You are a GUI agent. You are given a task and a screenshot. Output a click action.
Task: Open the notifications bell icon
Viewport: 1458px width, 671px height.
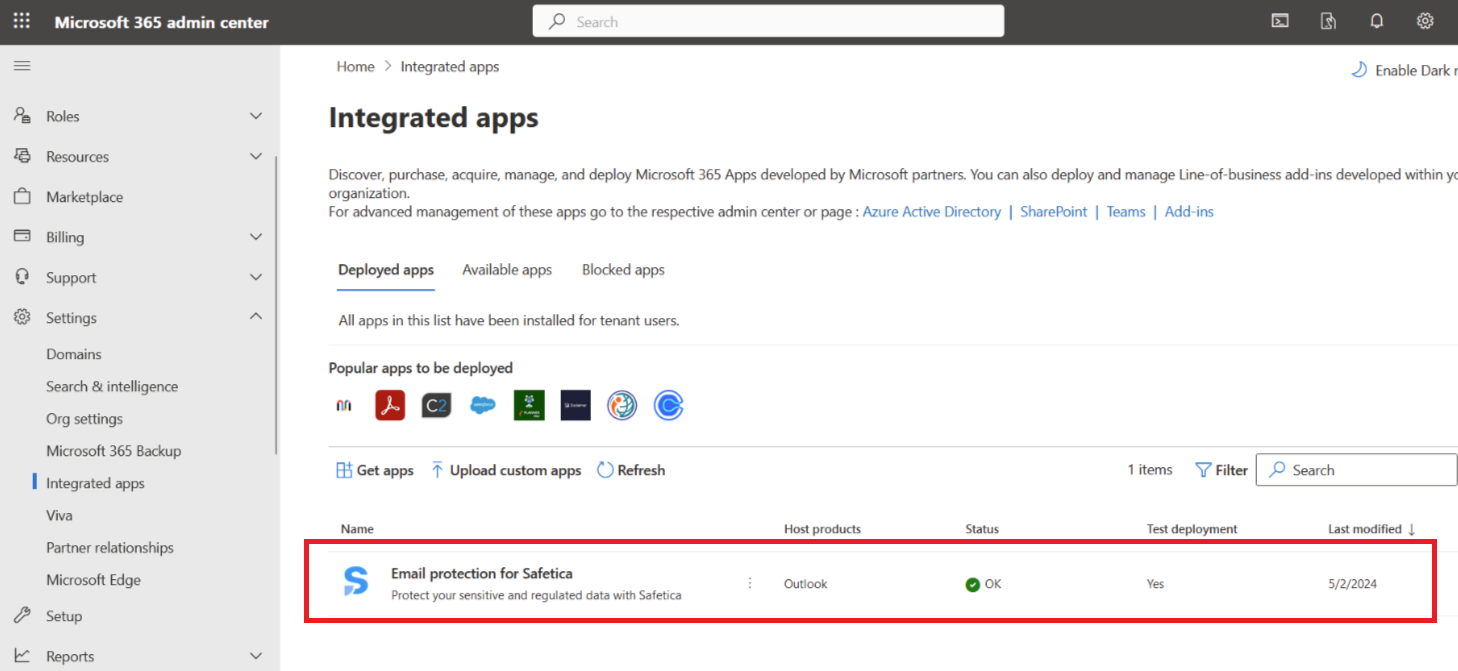1377,21
